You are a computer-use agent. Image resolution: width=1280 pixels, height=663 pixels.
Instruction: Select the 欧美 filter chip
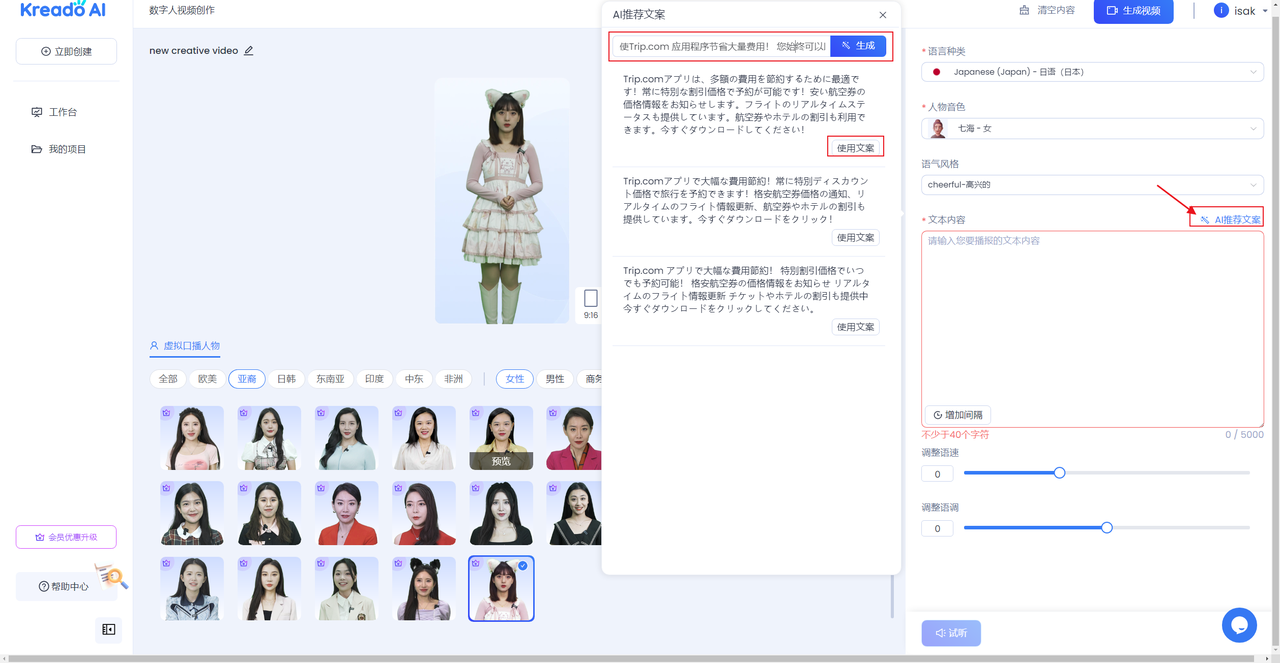point(207,379)
